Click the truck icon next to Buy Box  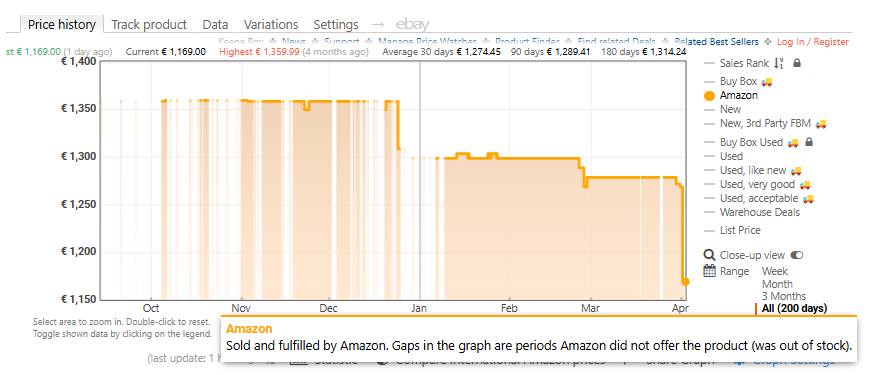(767, 82)
